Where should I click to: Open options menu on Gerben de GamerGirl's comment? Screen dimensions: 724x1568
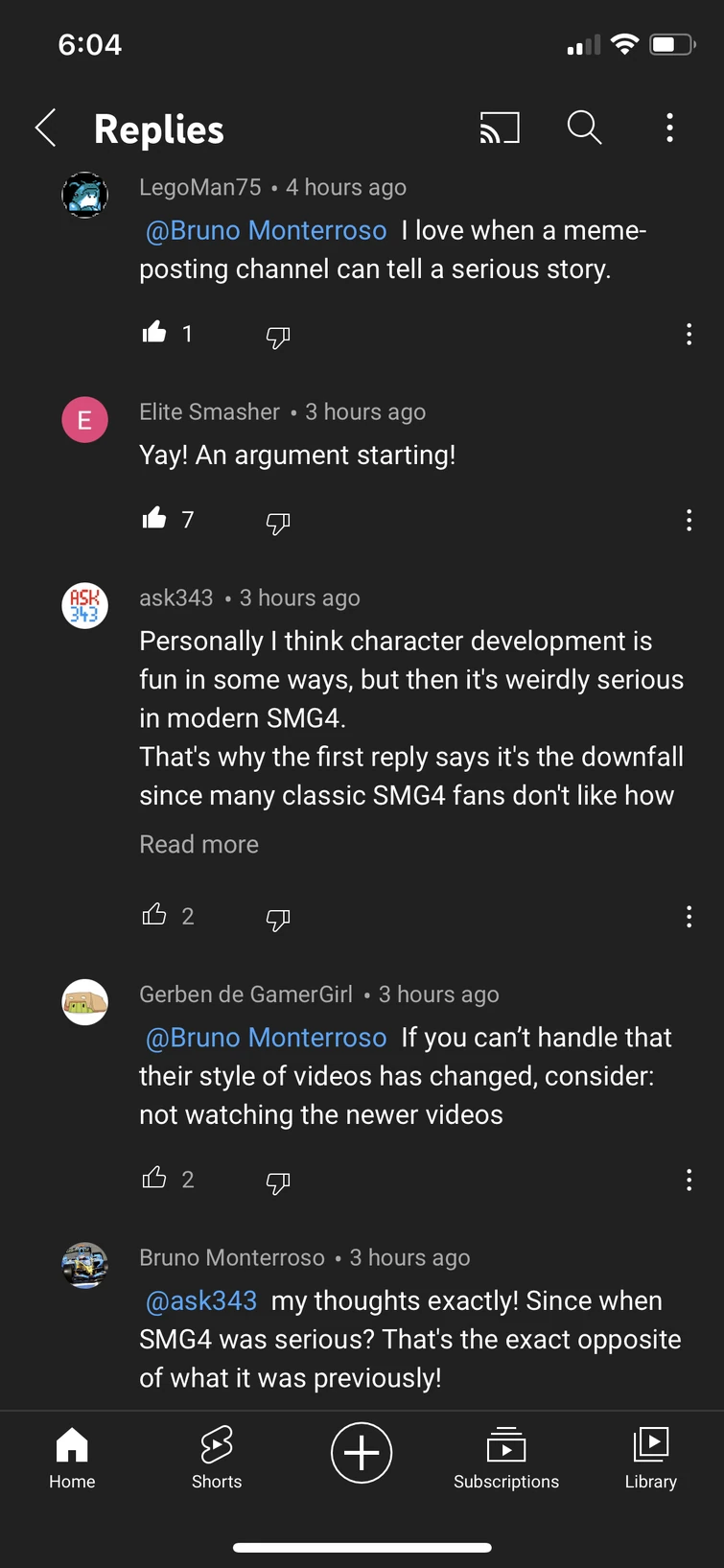[689, 1180]
